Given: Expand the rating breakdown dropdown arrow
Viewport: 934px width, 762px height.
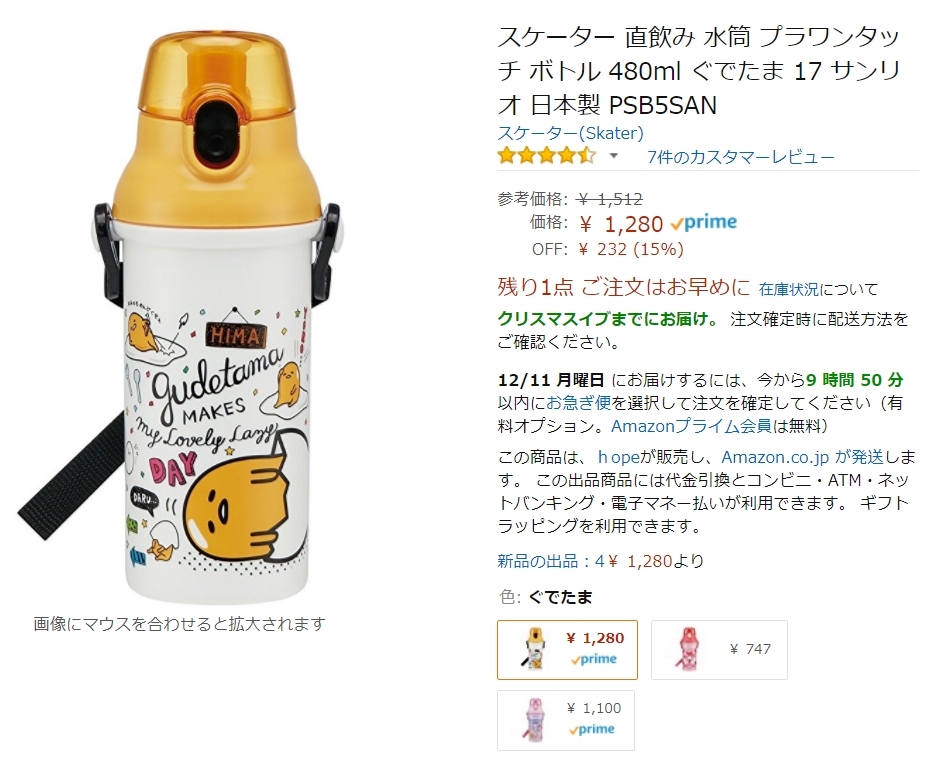Looking at the screenshot, I should pyautogui.click(x=614, y=157).
